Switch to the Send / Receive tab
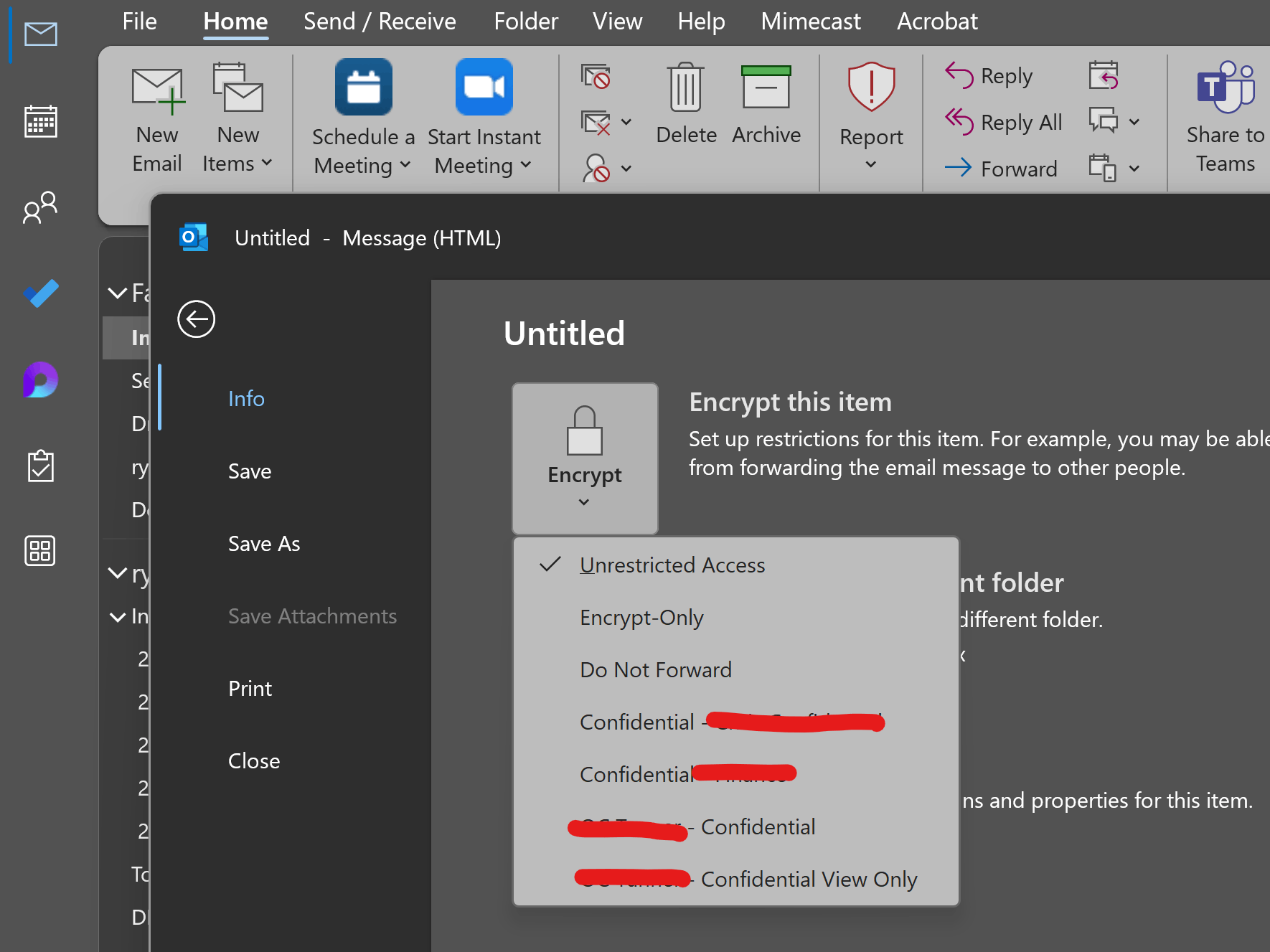Viewport: 1270px width, 952px height. (380, 22)
